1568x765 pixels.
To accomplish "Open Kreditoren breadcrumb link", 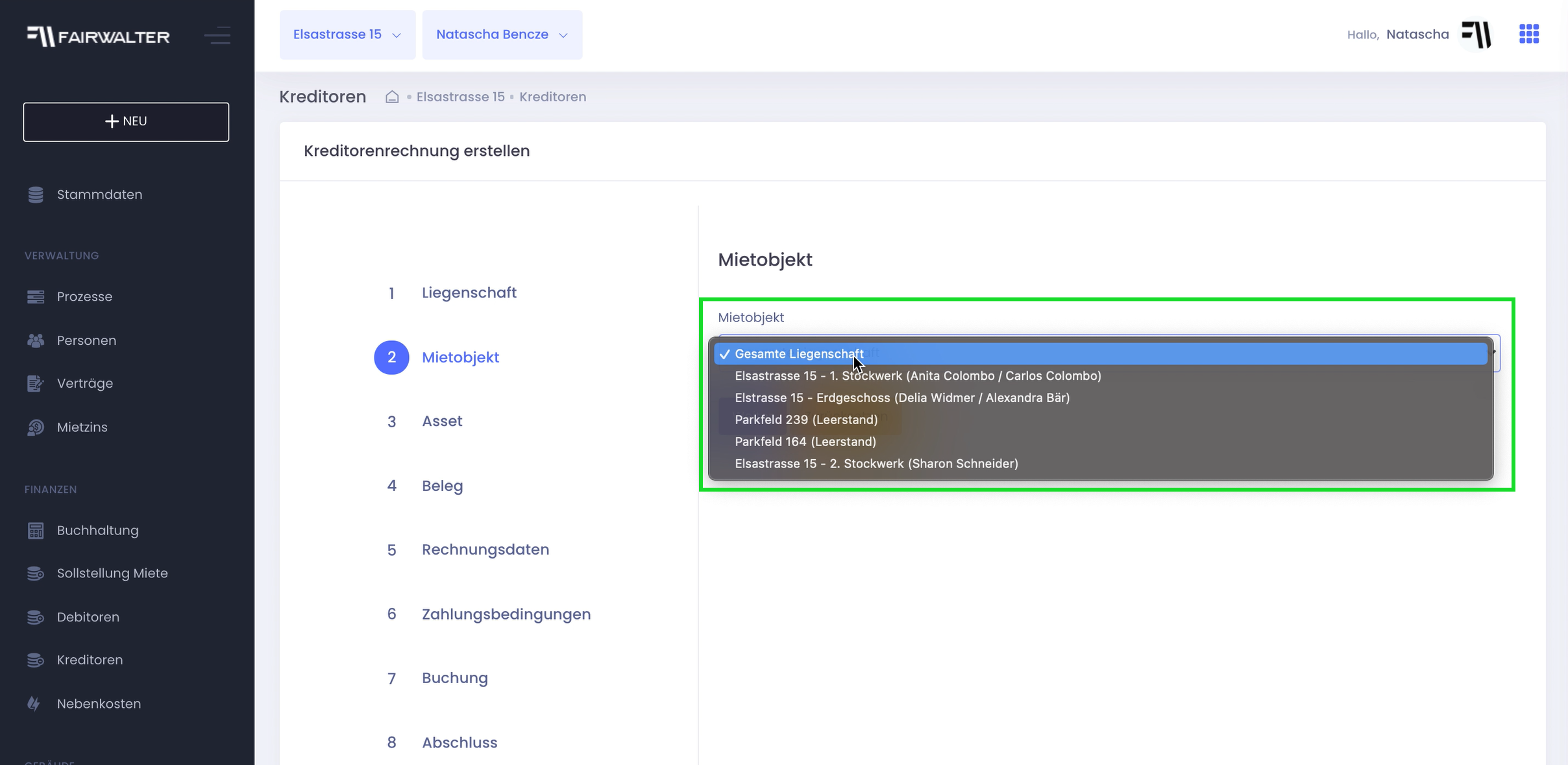I will coord(553,97).
